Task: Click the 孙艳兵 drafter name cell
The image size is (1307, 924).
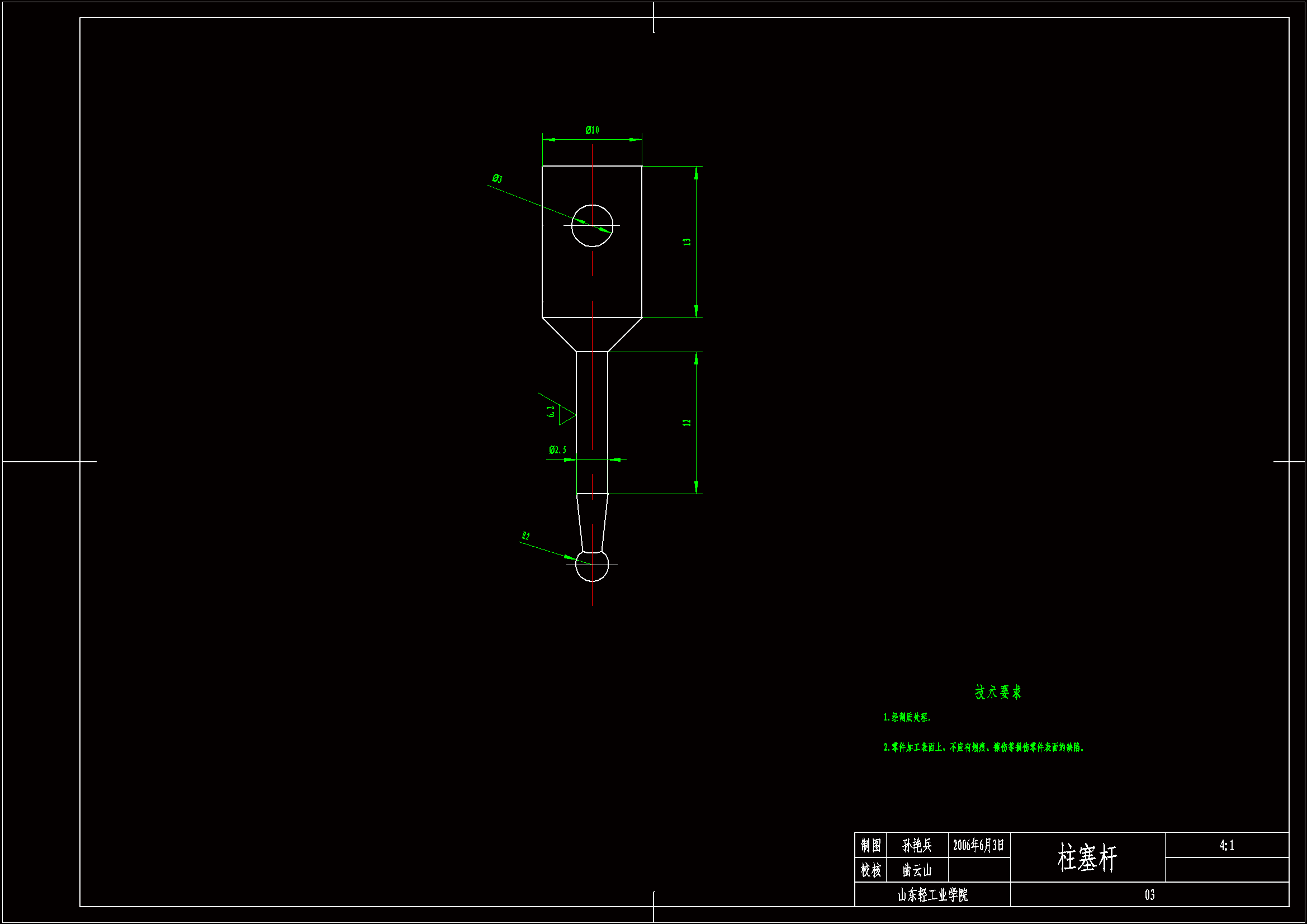Action: pyautogui.click(x=917, y=845)
